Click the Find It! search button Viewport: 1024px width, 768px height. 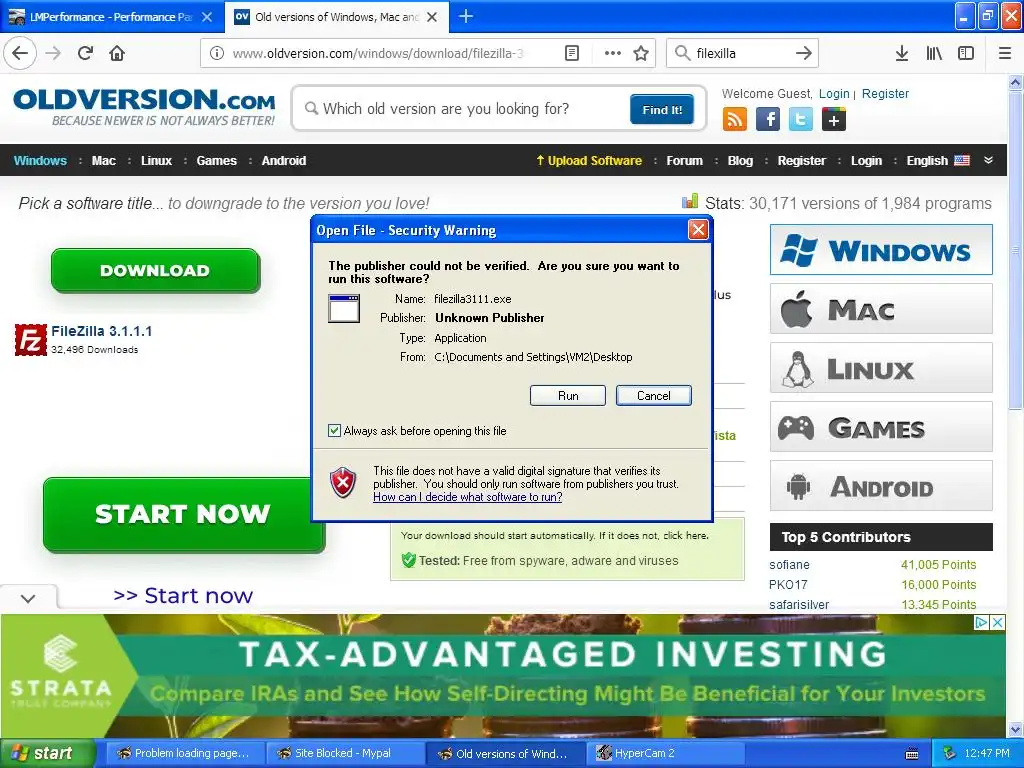point(662,110)
